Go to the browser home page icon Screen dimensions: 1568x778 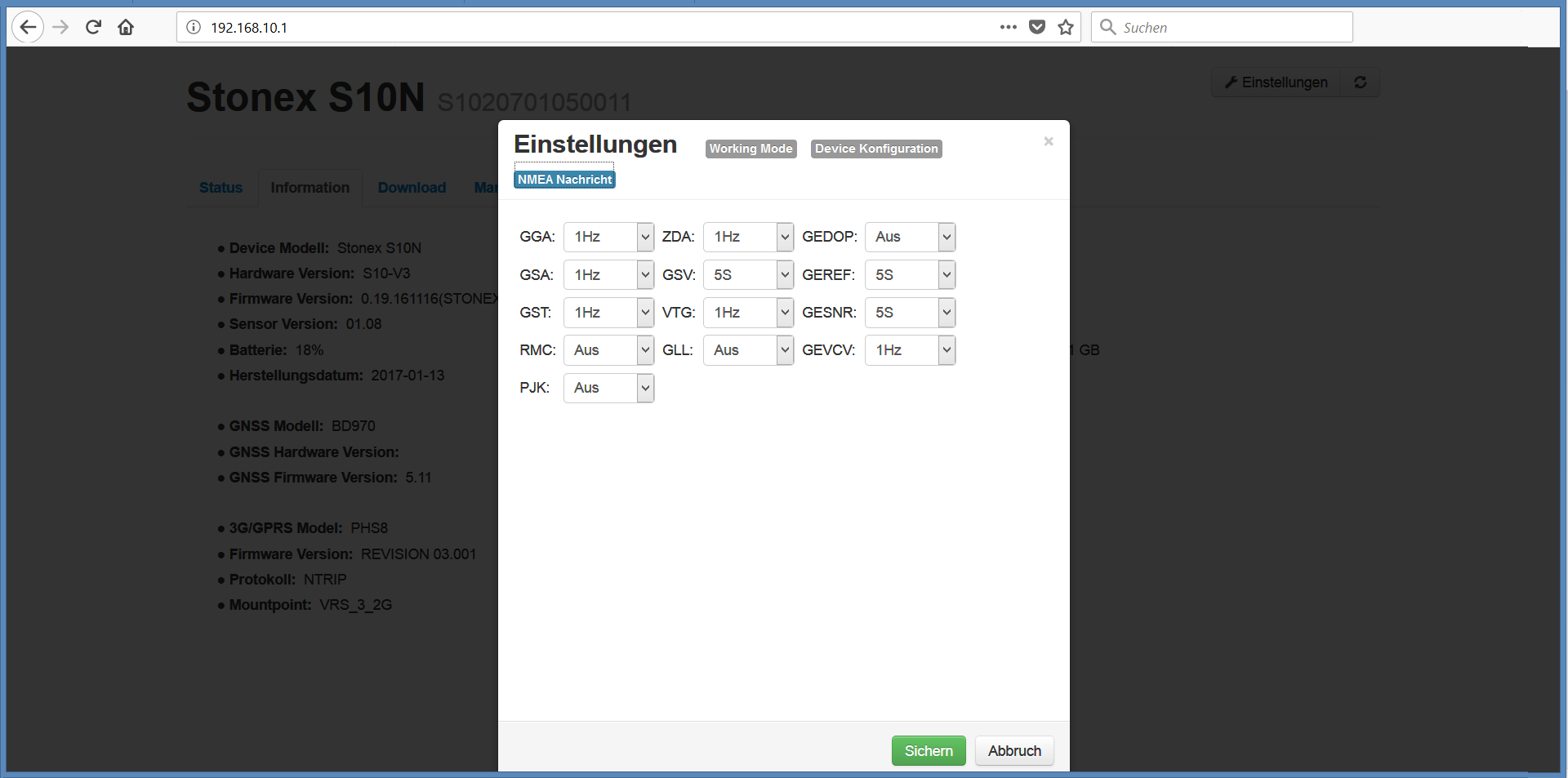pos(126,27)
